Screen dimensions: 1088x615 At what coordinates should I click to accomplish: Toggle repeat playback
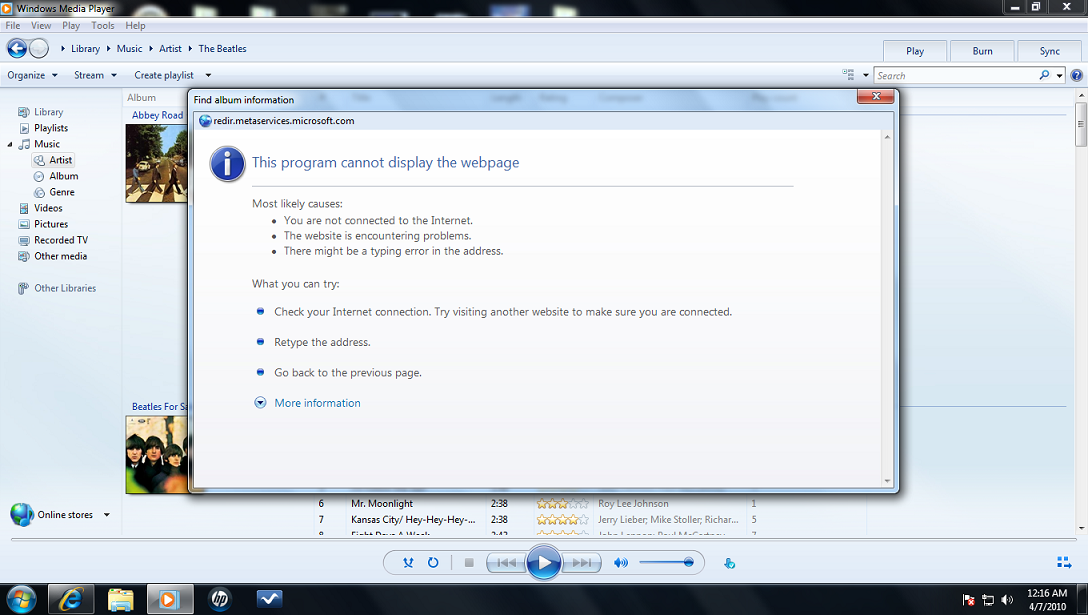click(433, 563)
